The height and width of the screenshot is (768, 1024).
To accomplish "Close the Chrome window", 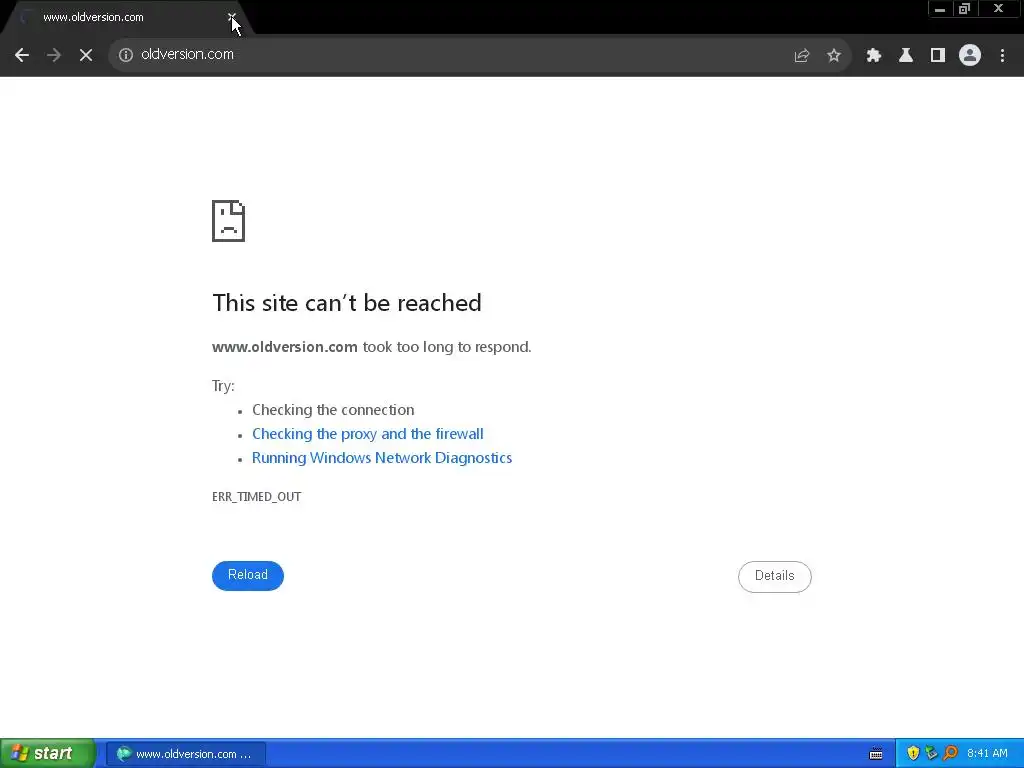I will (x=999, y=9).
